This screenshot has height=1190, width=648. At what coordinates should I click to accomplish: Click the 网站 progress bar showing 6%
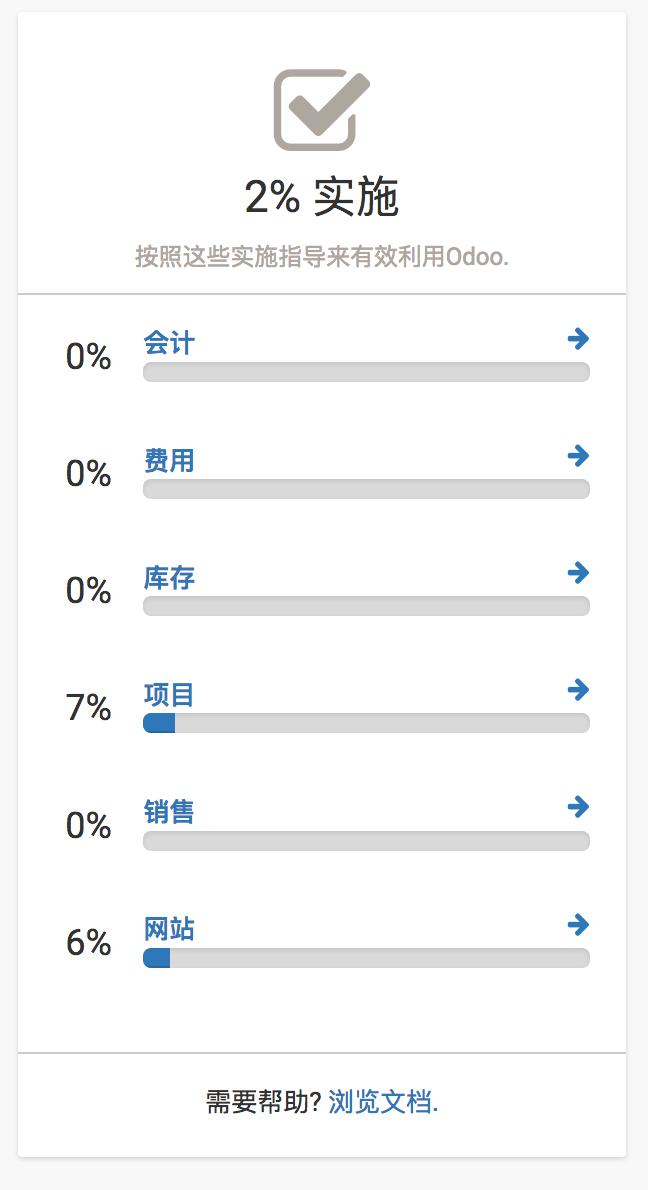pos(366,957)
